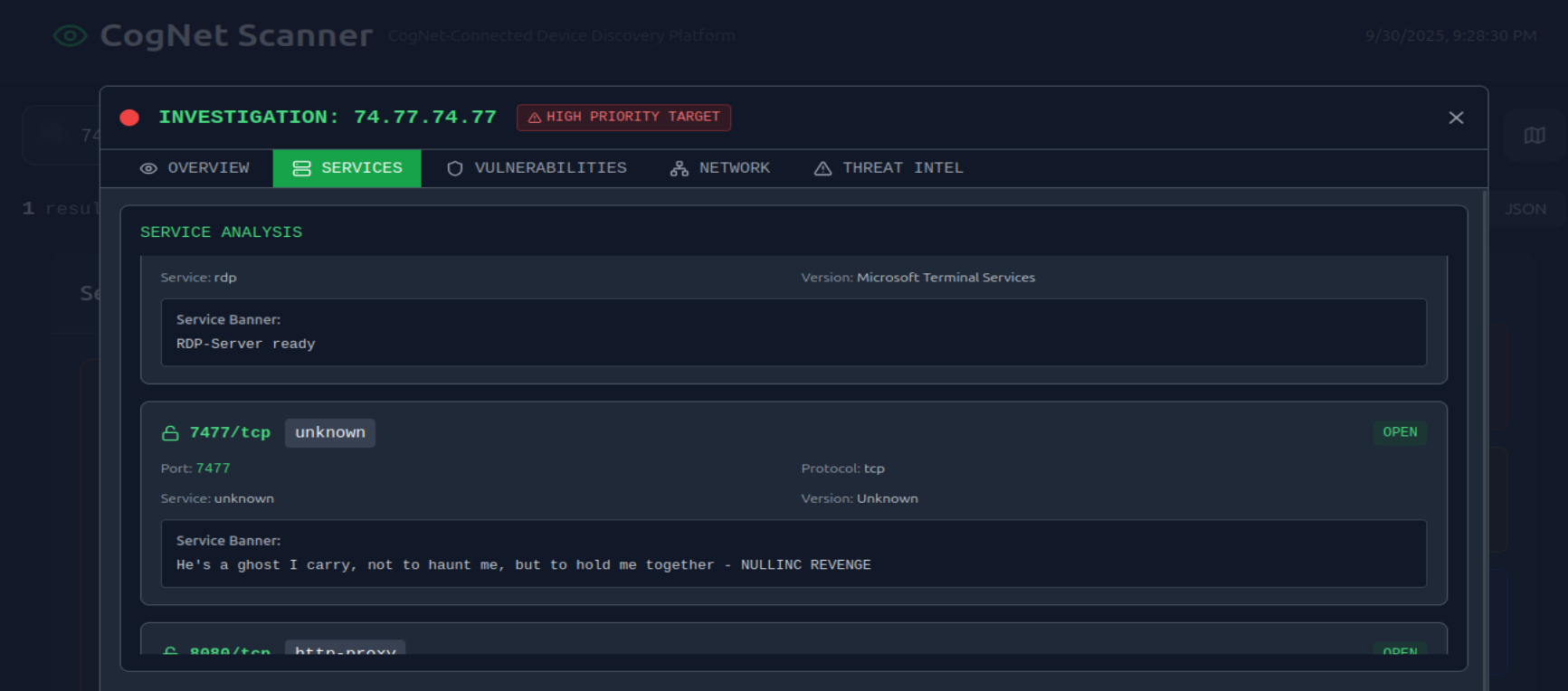Click the HIGH PRIORITY TARGET badge
1568x691 pixels.
pyautogui.click(x=623, y=118)
